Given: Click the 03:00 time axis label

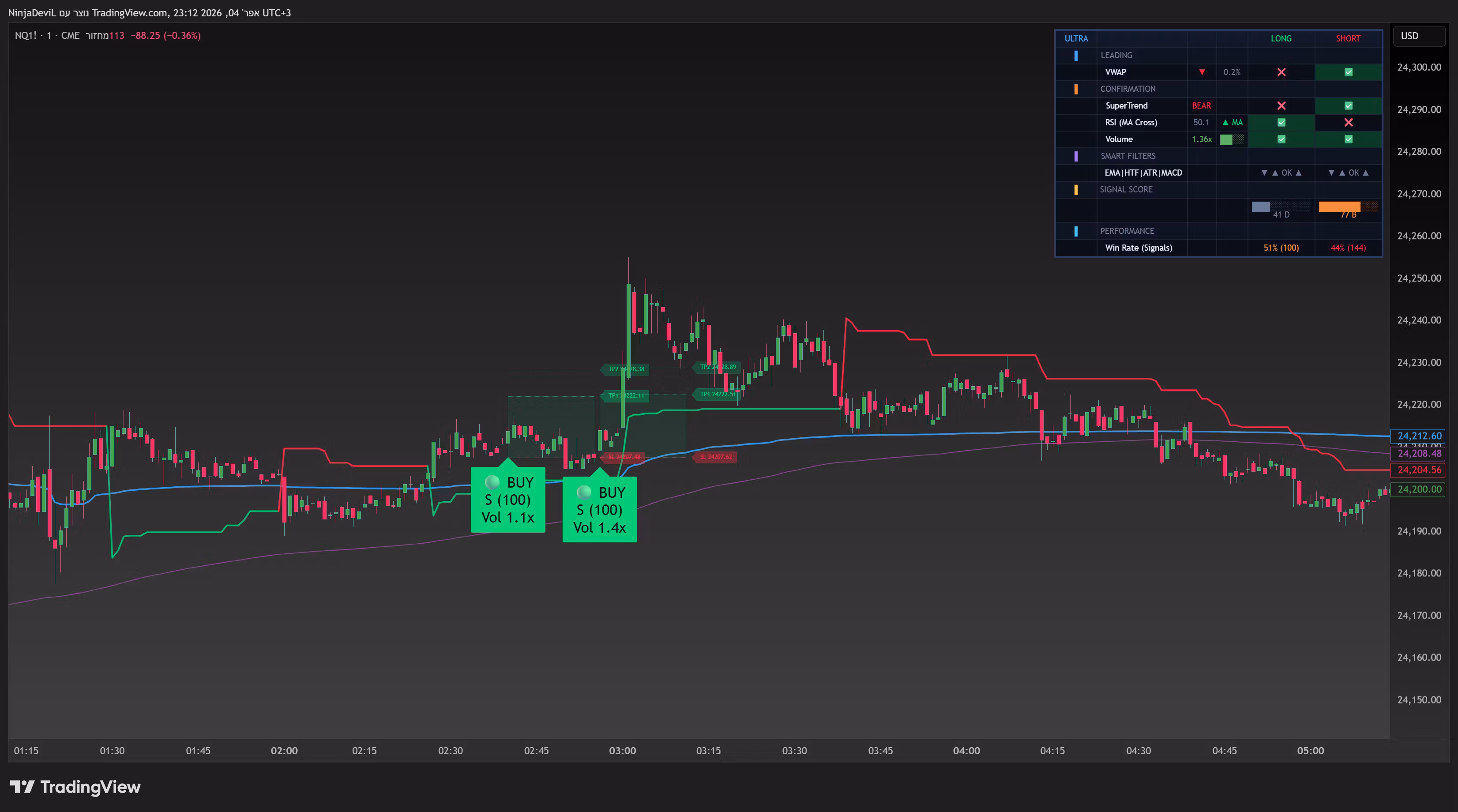Looking at the screenshot, I should [x=622, y=751].
